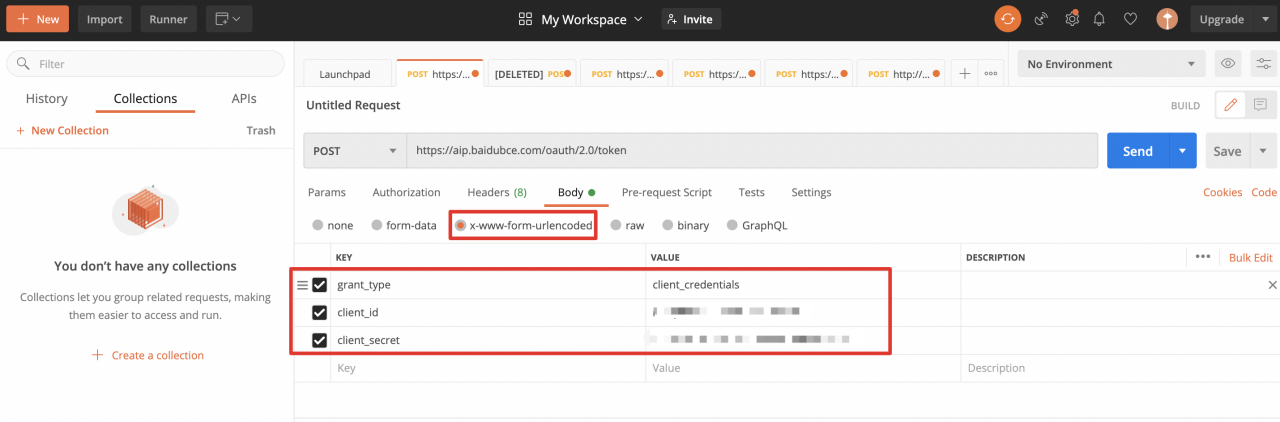Select the binary body type

coord(667,225)
